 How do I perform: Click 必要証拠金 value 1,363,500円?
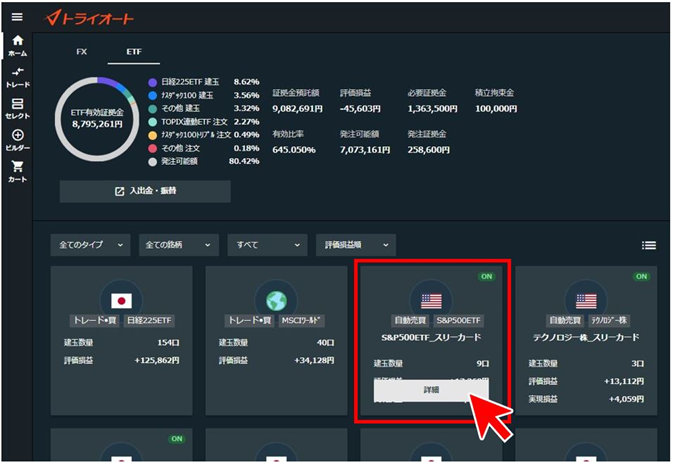432,109
